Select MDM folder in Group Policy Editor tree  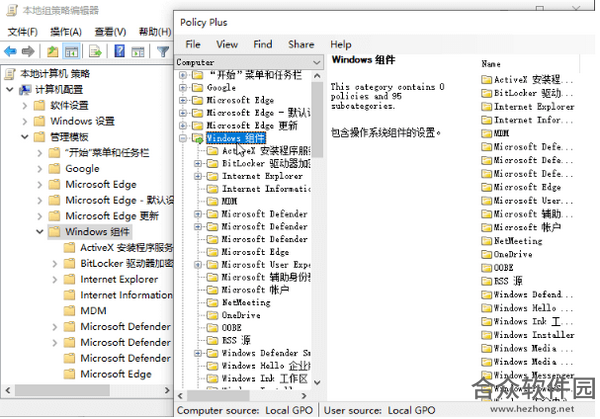(x=93, y=311)
